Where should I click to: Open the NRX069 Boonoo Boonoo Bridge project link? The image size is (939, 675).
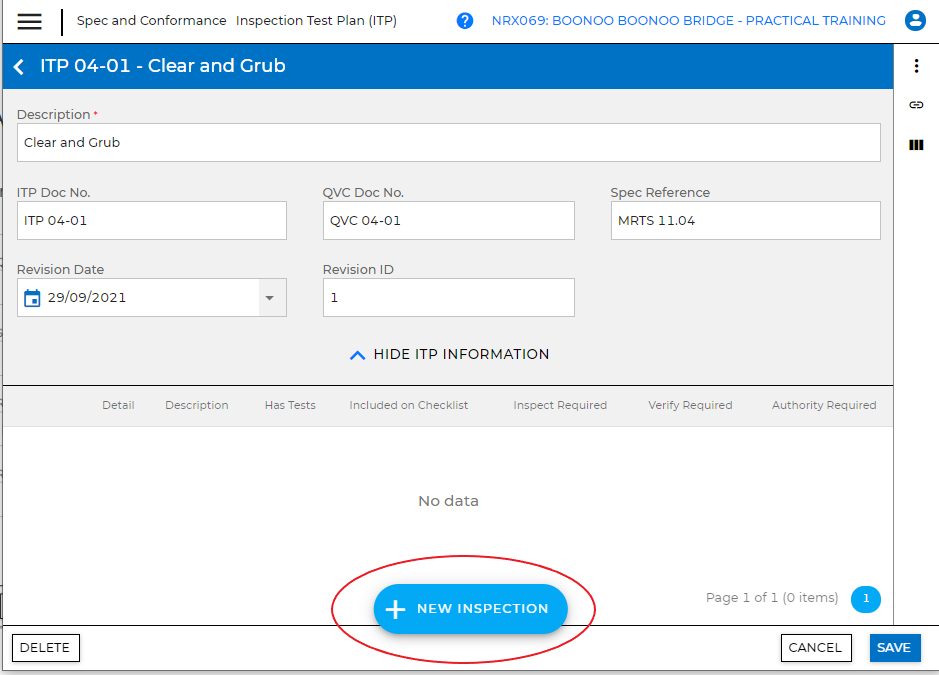click(688, 21)
